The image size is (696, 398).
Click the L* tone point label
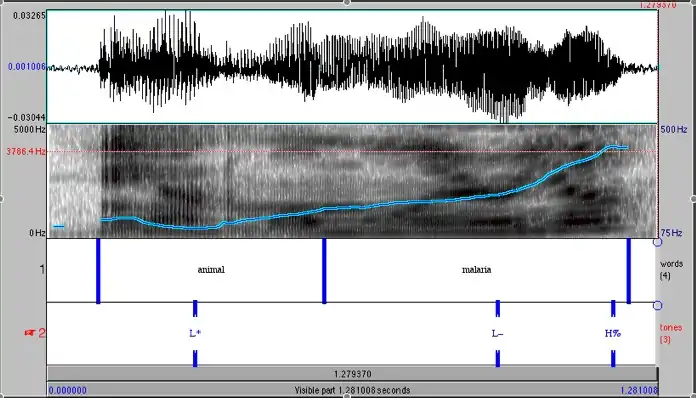pyautogui.click(x=195, y=333)
